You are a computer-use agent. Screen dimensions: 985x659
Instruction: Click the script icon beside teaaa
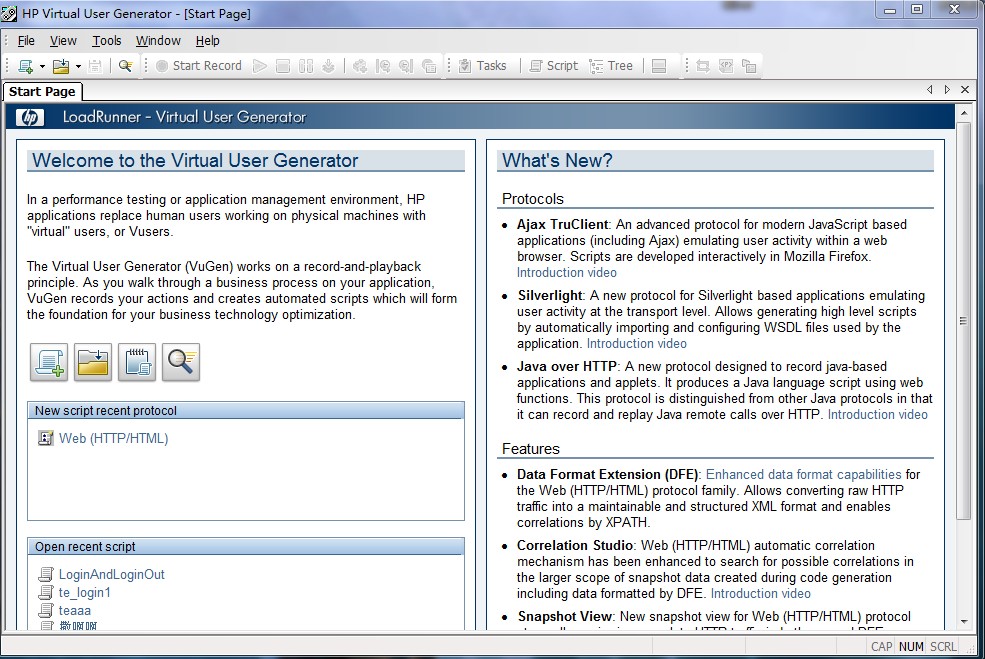point(46,611)
